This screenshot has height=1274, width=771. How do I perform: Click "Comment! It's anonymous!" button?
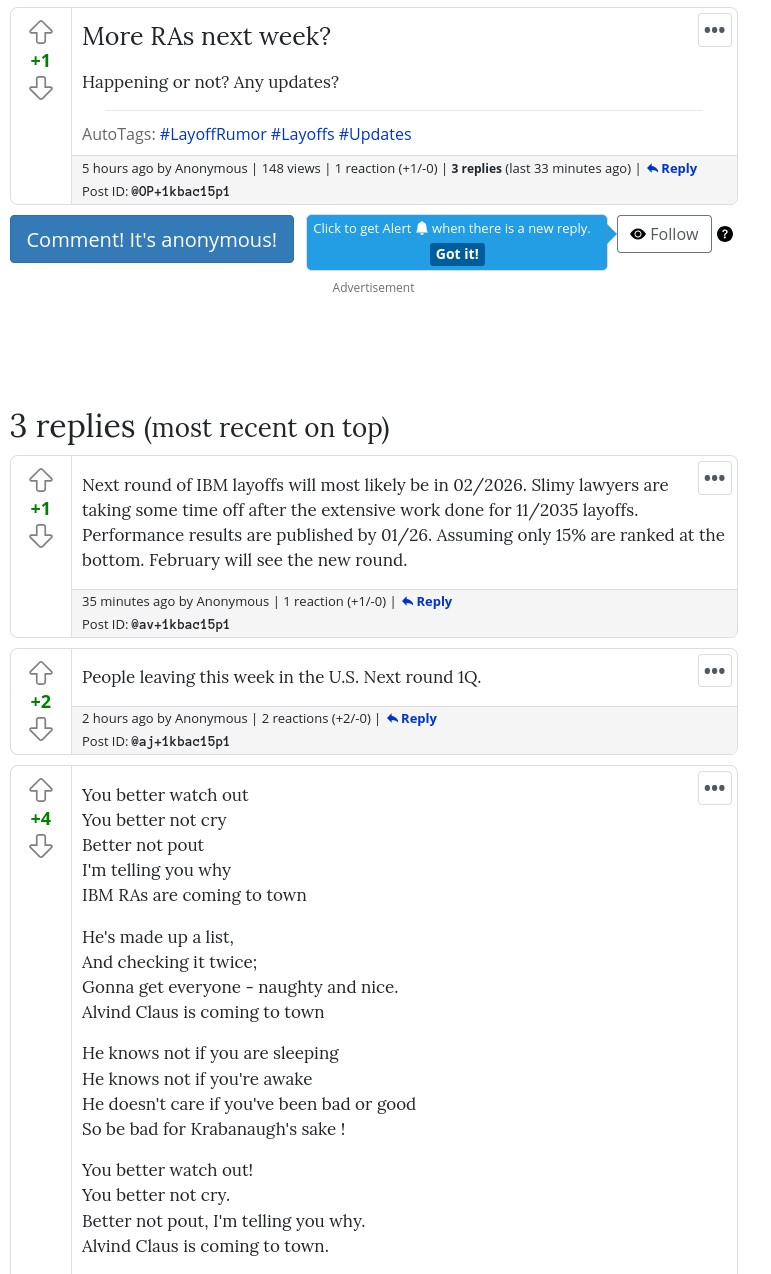coord(152,240)
